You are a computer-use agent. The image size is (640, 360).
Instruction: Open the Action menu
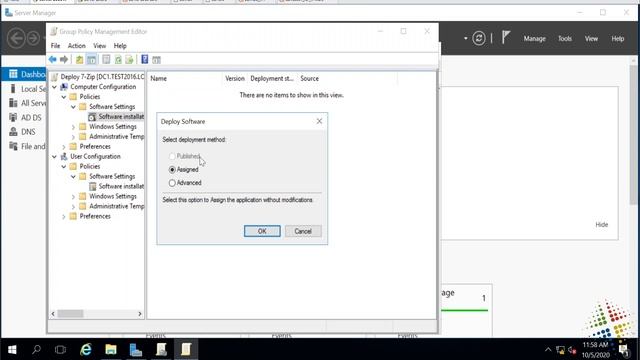pos(77,46)
